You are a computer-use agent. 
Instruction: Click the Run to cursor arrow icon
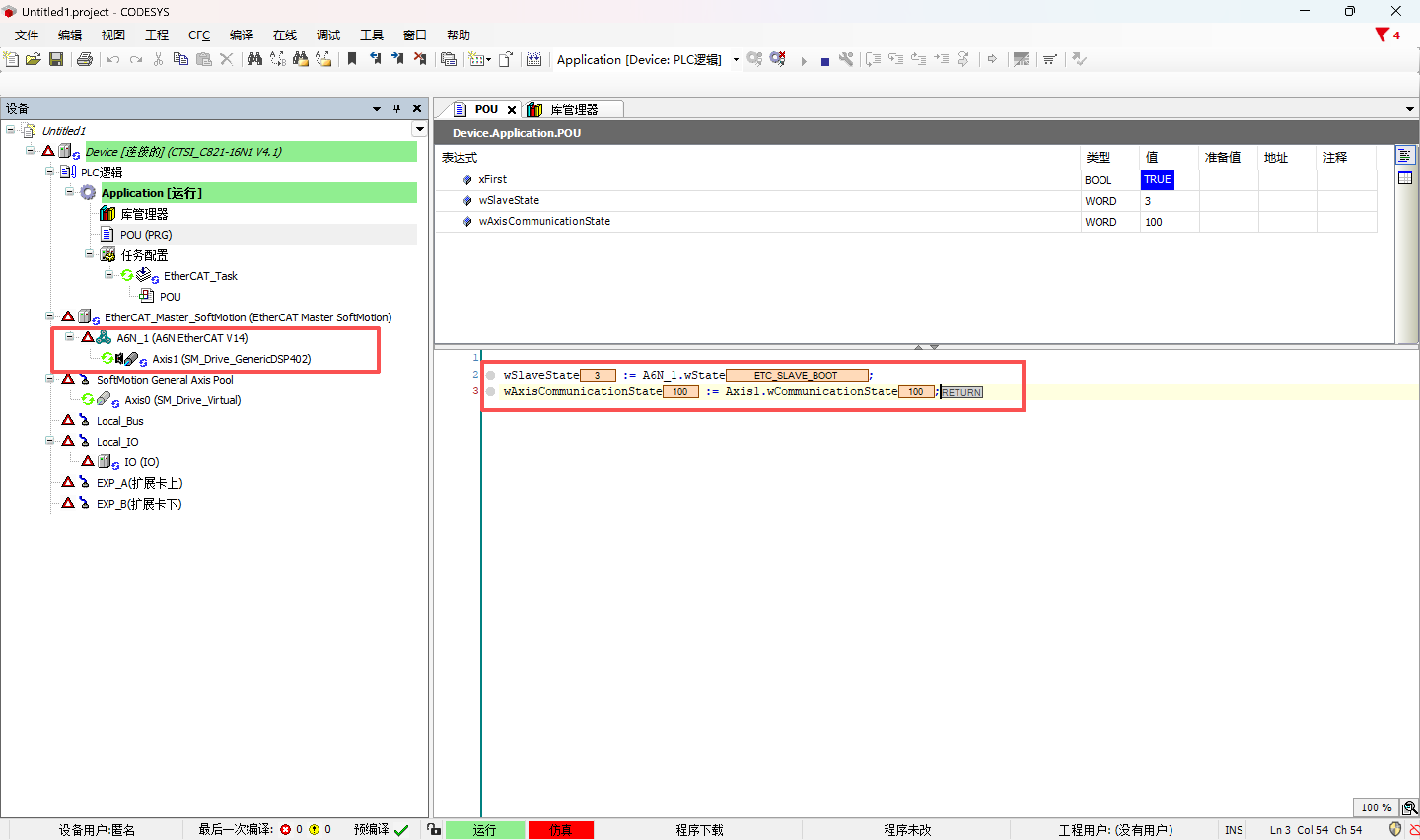pyautogui.click(x=941, y=59)
